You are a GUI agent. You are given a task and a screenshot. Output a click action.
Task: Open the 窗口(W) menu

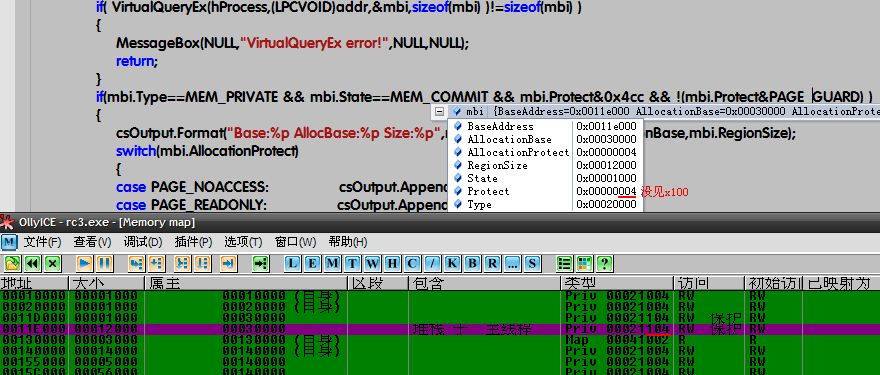[x=295, y=243]
